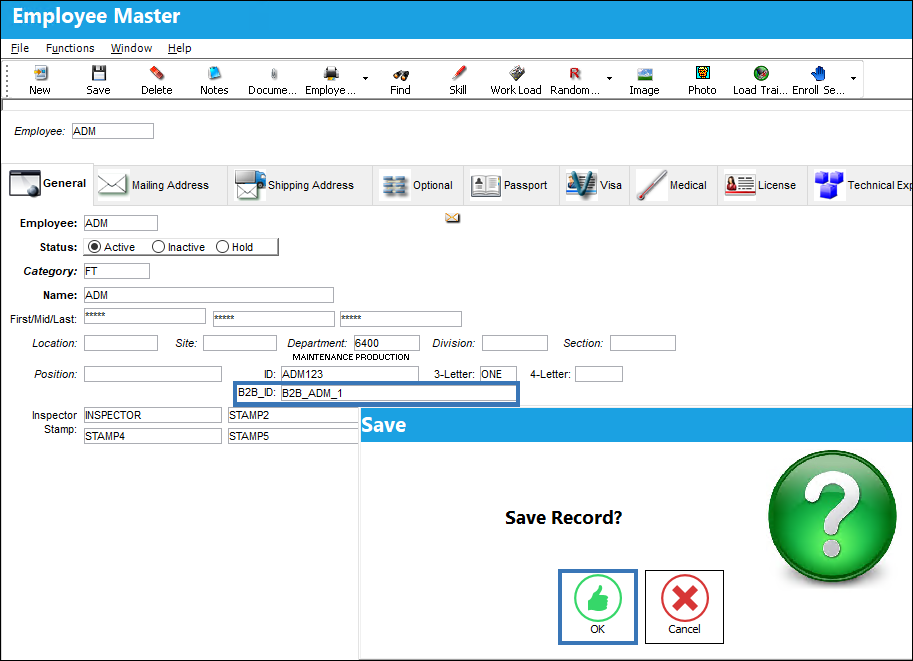Open the File menu
The width and height of the screenshot is (913, 661).
click(x=20, y=48)
